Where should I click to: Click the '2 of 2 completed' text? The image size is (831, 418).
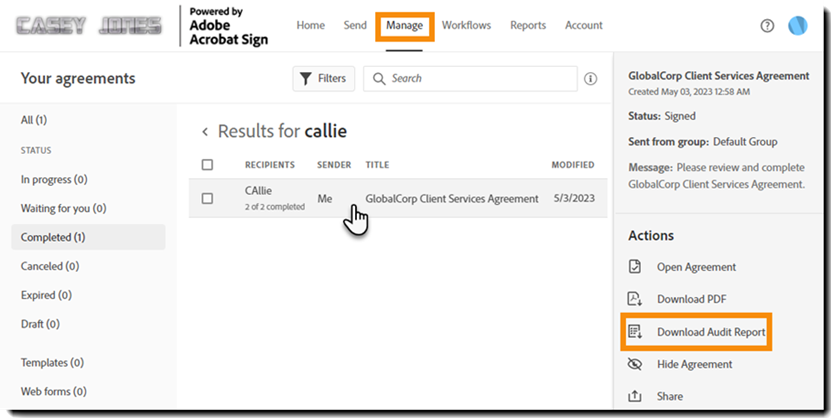[275, 207]
